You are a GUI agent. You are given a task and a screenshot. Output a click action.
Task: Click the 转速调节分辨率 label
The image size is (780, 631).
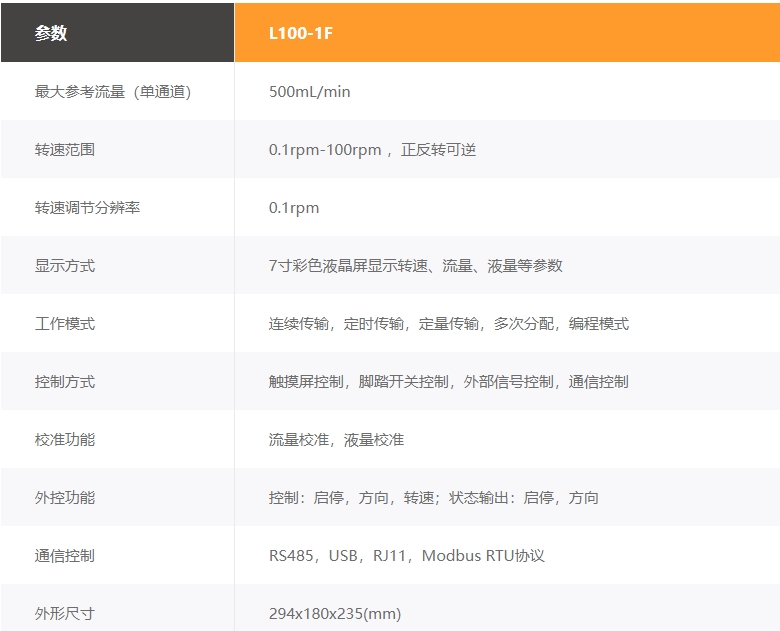(87, 208)
